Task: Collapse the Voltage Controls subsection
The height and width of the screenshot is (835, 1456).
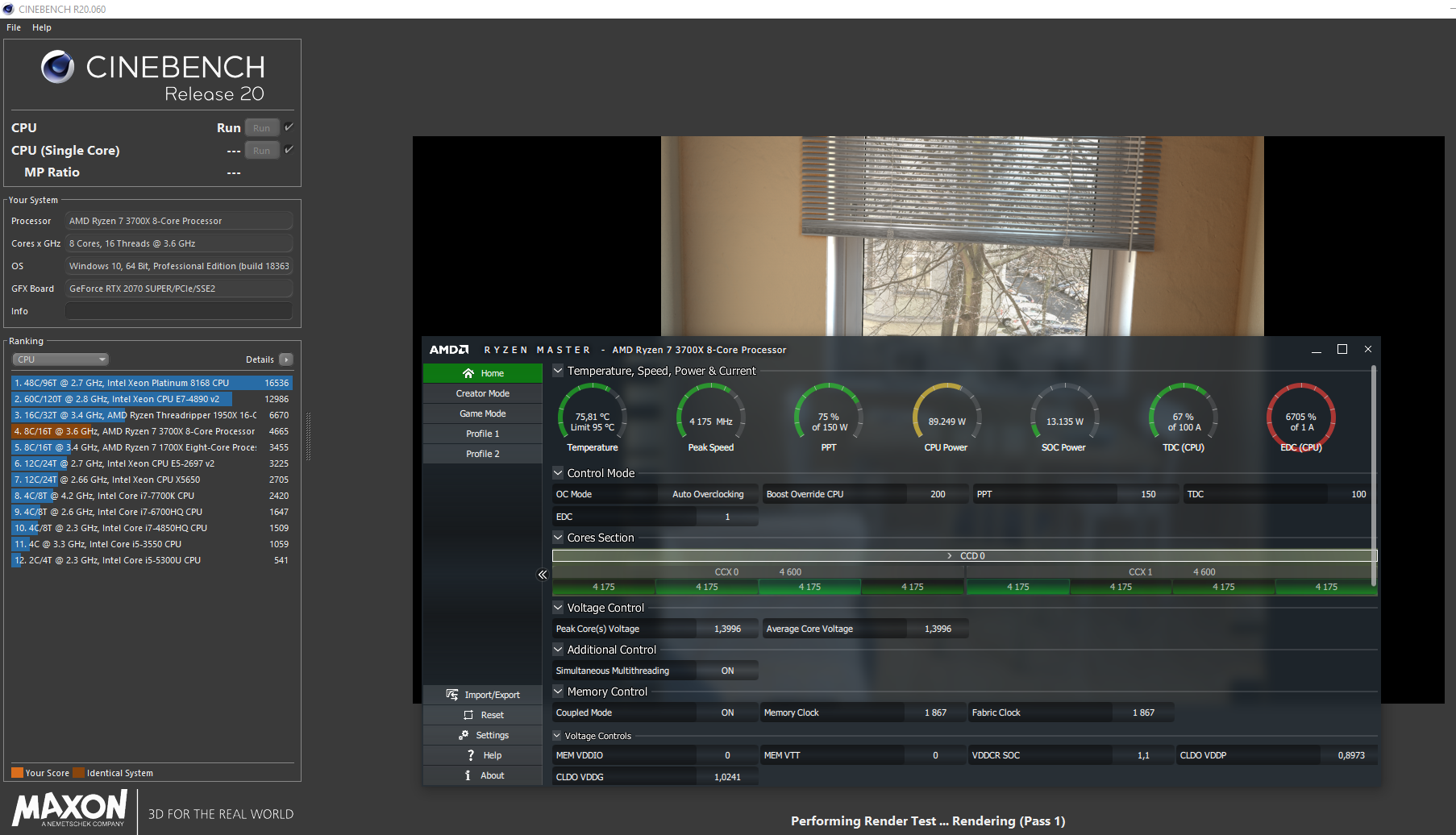Action: [x=557, y=736]
